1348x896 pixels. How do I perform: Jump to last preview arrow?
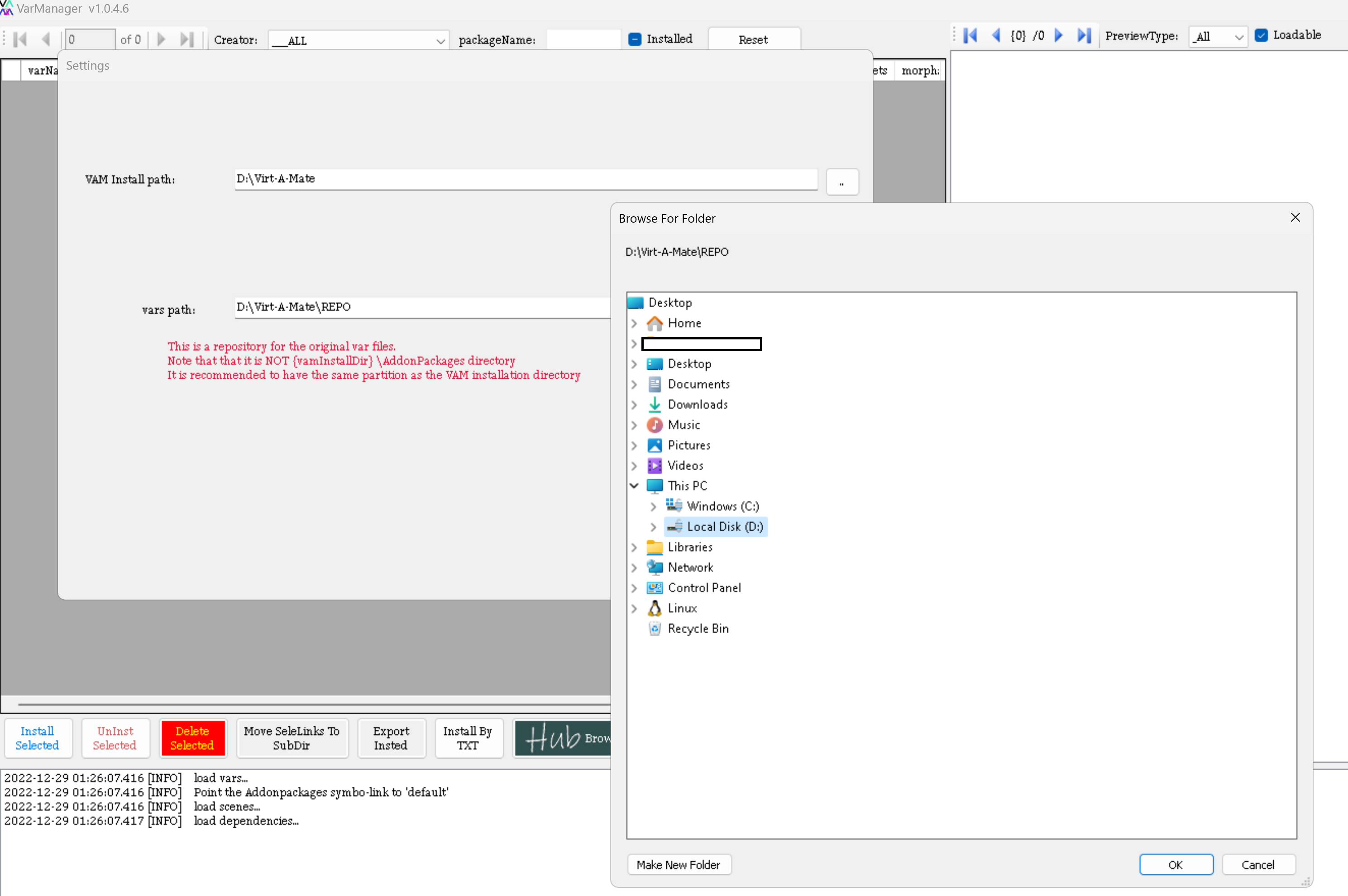tap(1084, 35)
